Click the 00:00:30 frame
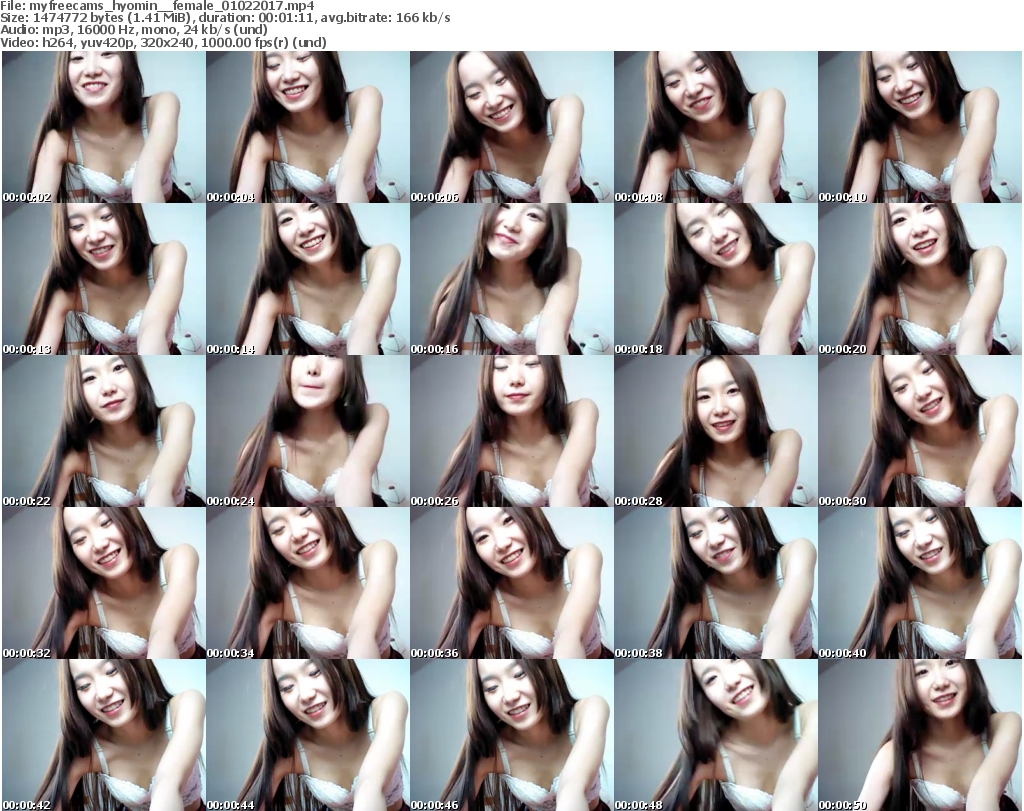Screen dimensions: 1024x811 (920, 431)
